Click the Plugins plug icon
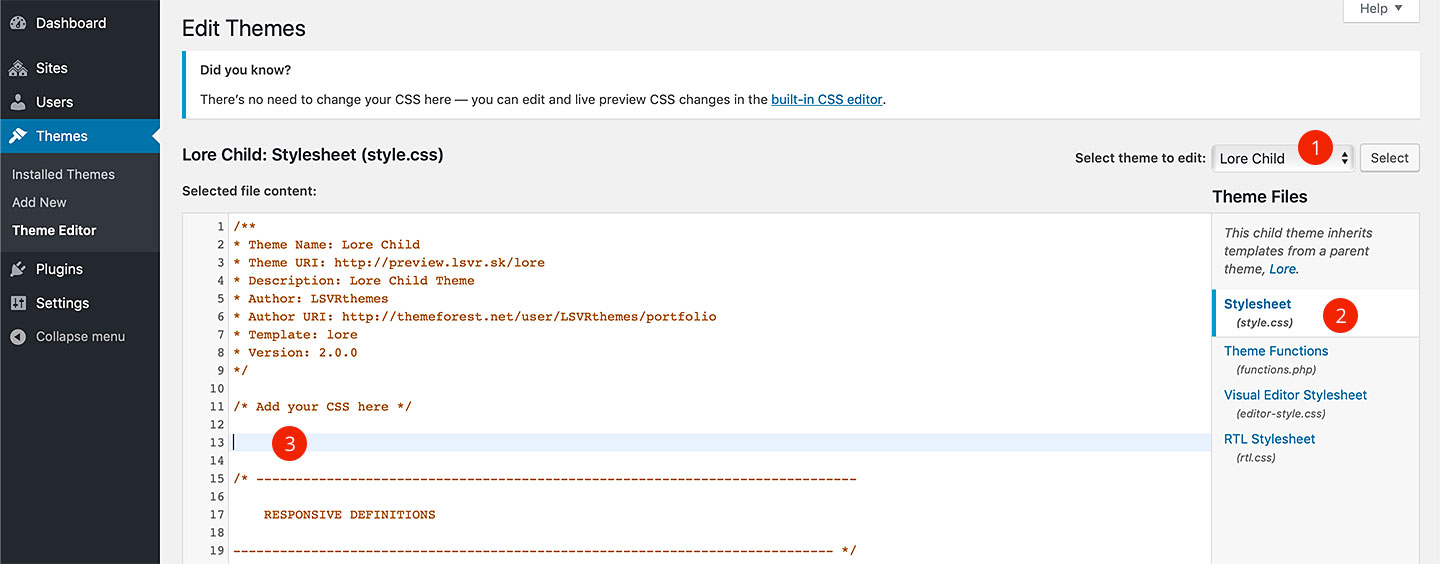 [x=18, y=269]
